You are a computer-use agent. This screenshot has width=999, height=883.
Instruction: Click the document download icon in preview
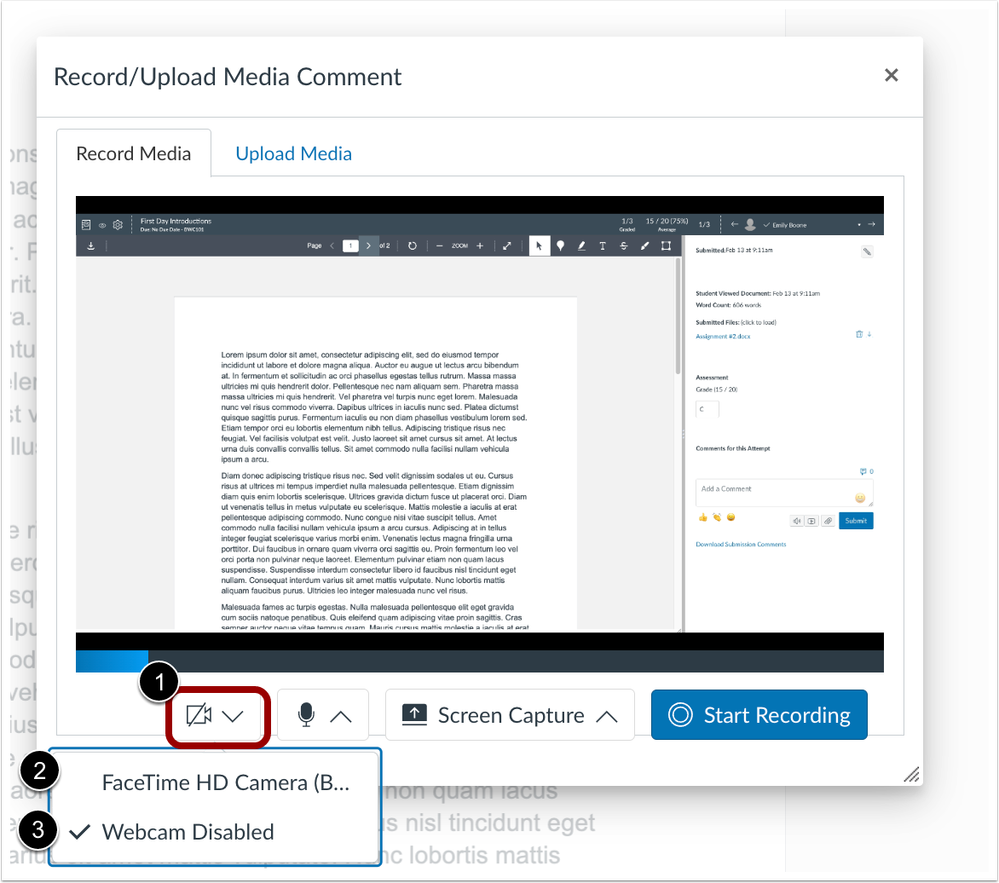(90, 246)
